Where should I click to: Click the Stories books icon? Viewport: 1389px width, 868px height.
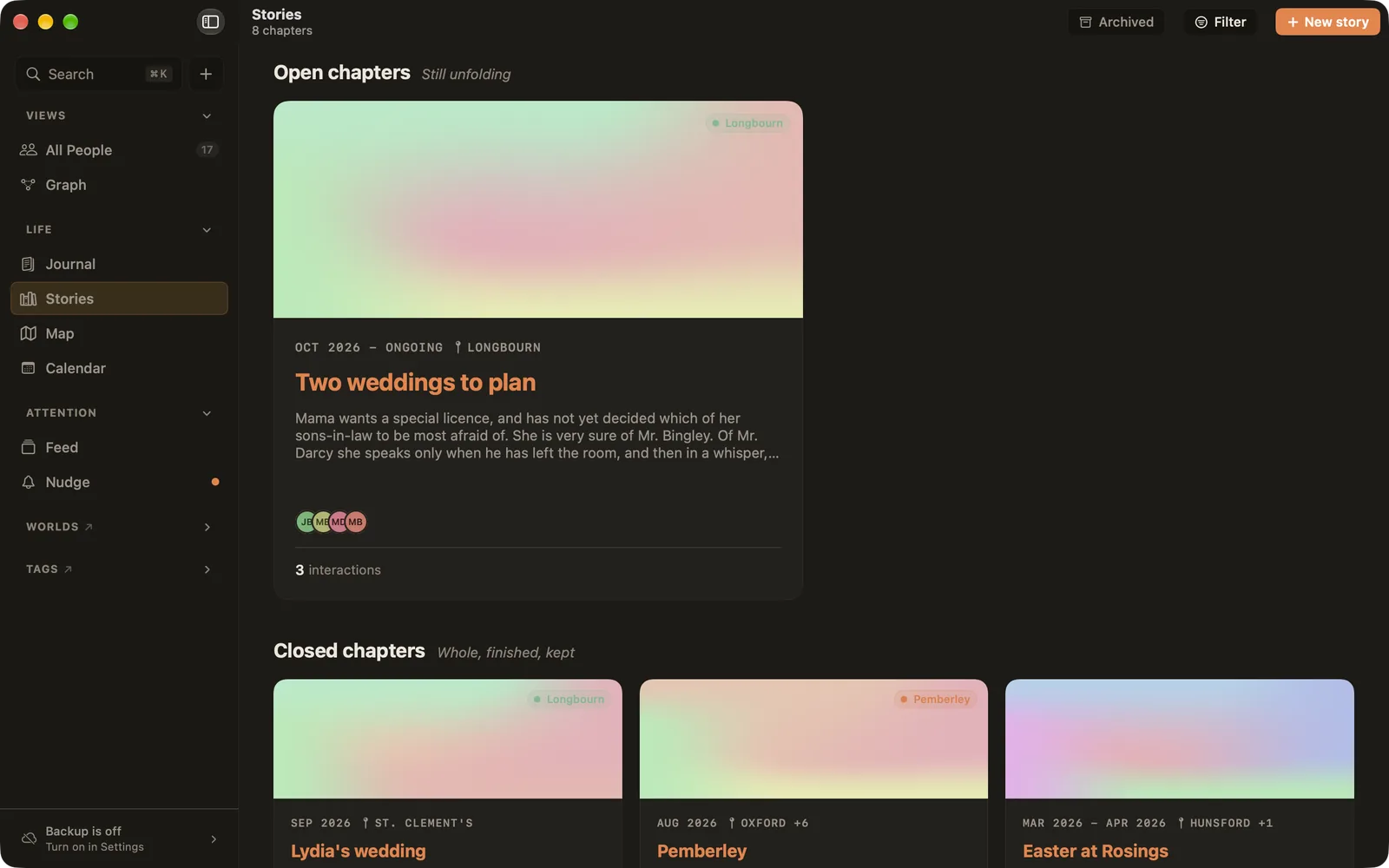coord(28,299)
